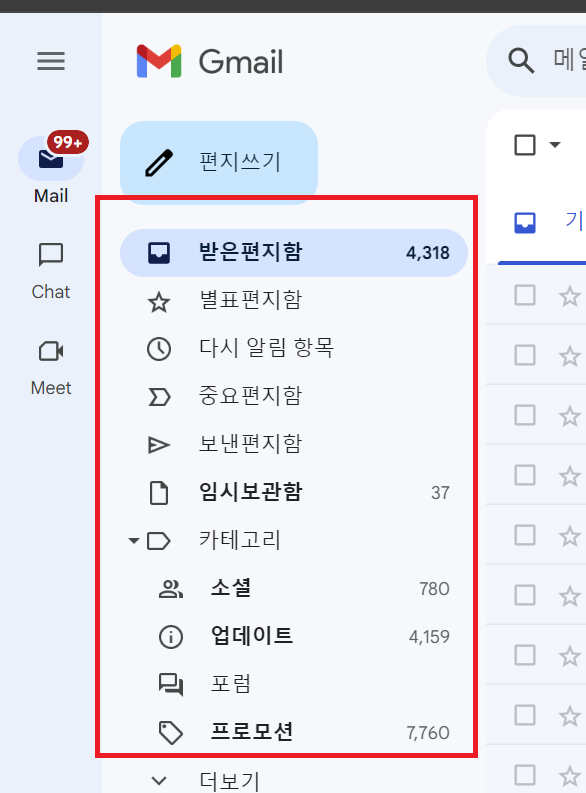
Task: Star the first email row
Action: coord(570,296)
